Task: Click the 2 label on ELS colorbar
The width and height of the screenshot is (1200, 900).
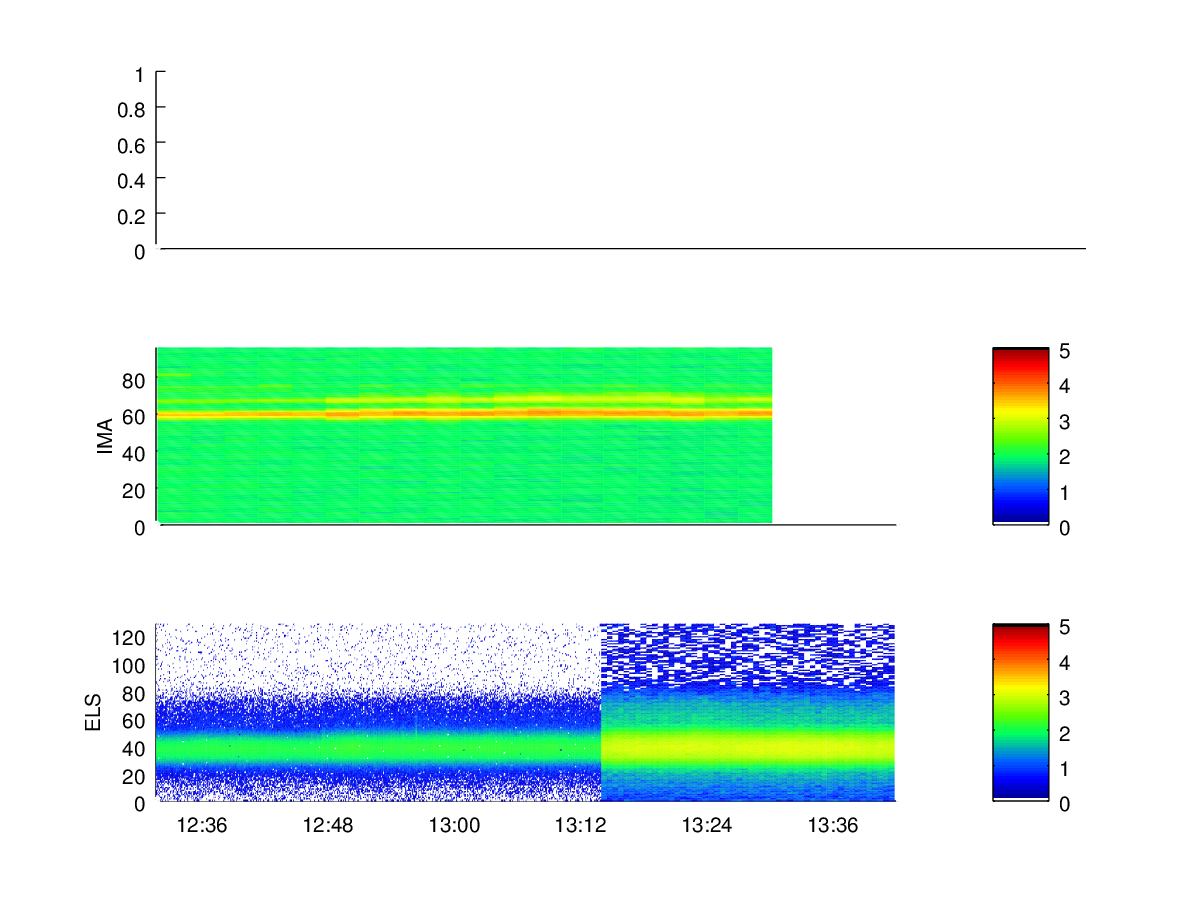Action: [1065, 733]
